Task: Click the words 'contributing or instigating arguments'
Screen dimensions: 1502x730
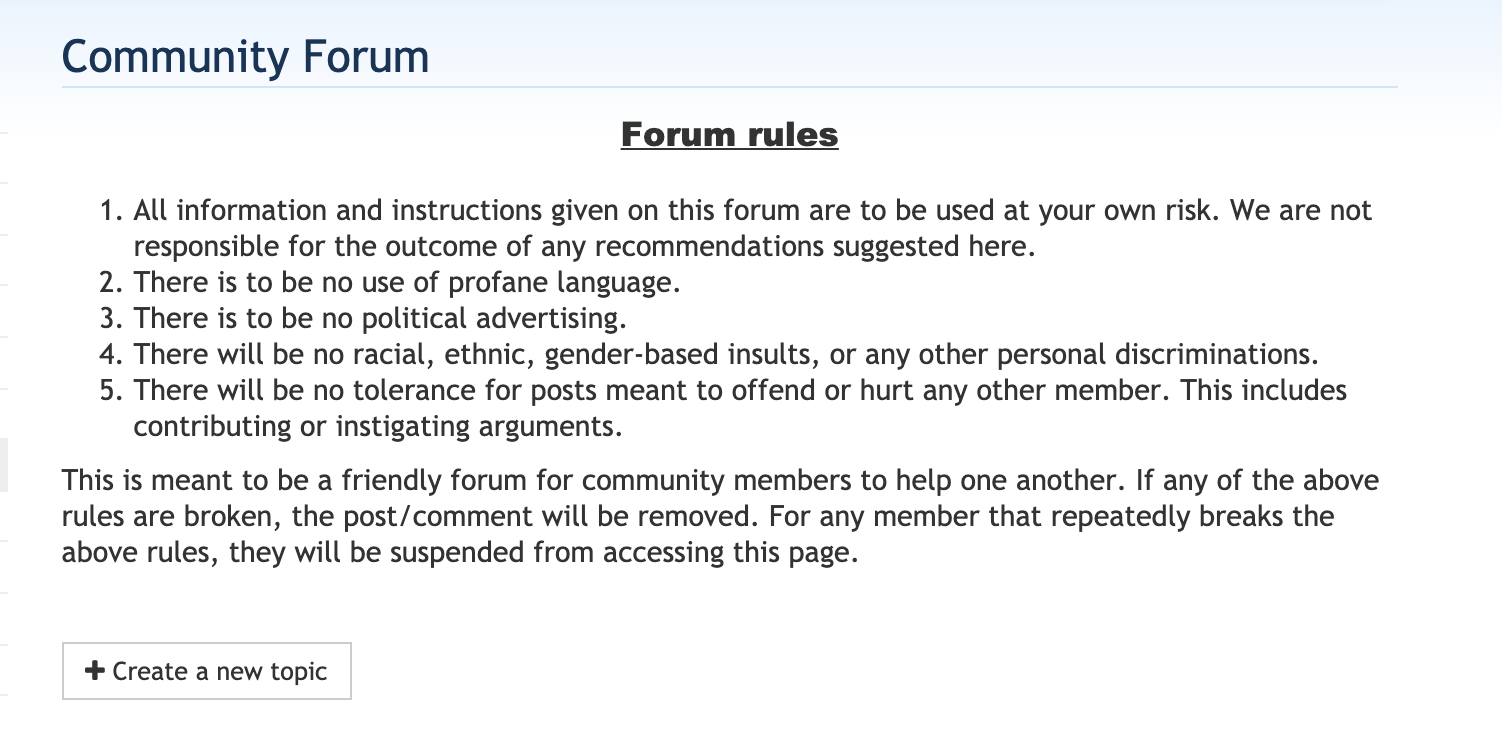Action: [x=378, y=427]
